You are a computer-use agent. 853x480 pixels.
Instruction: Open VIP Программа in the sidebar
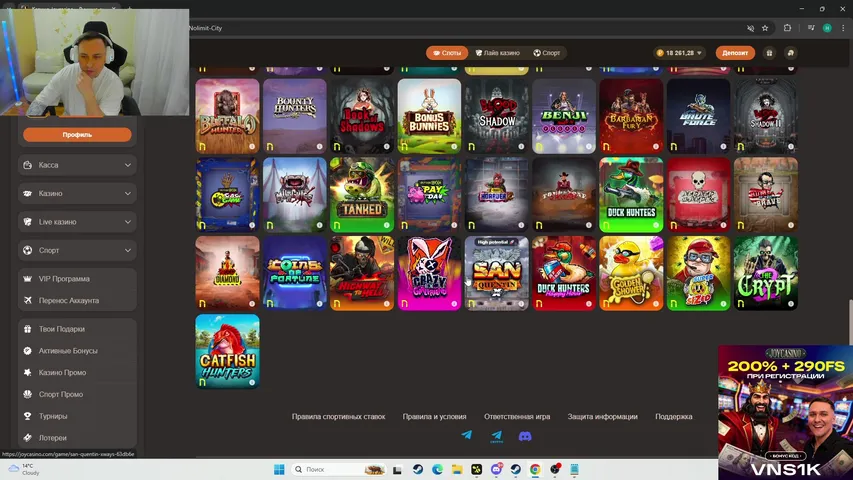(x=64, y=279)
